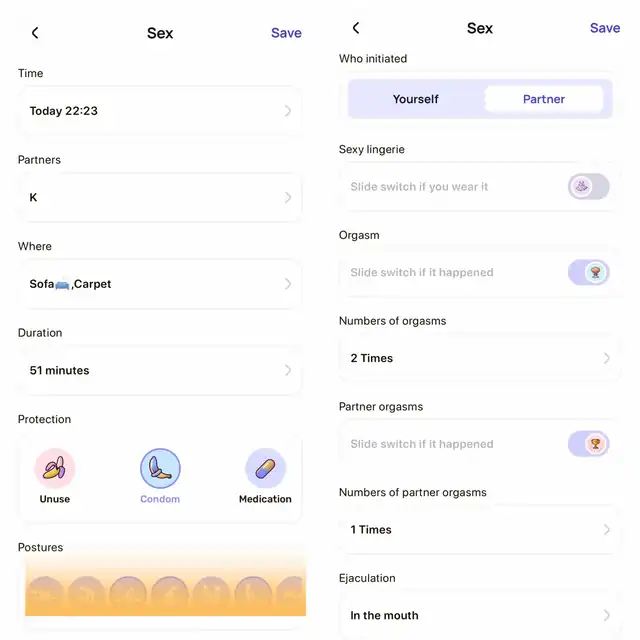Select the Condom protection icon
640x640 pixels.
click(x=160, y=469)
